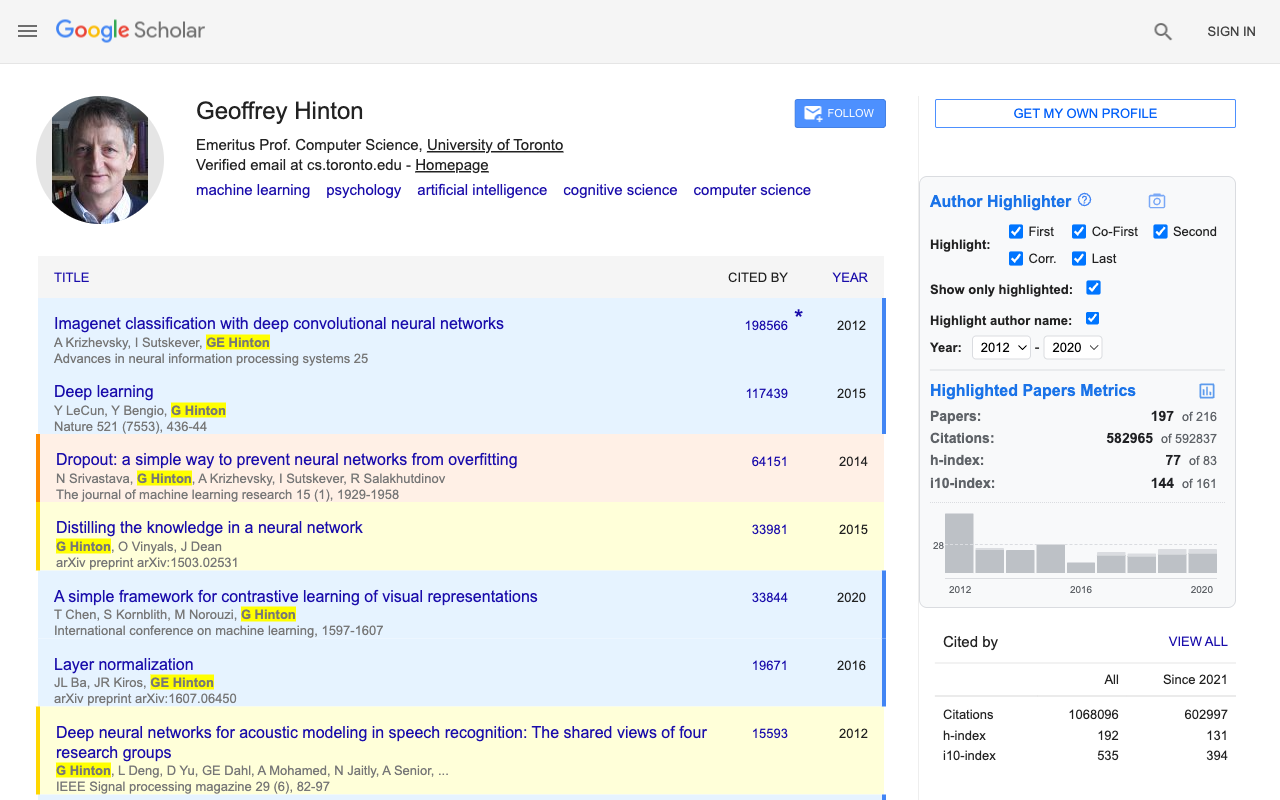Click the asterisk next to 198566 citations
1280x800 pixels.
[798, 316]
